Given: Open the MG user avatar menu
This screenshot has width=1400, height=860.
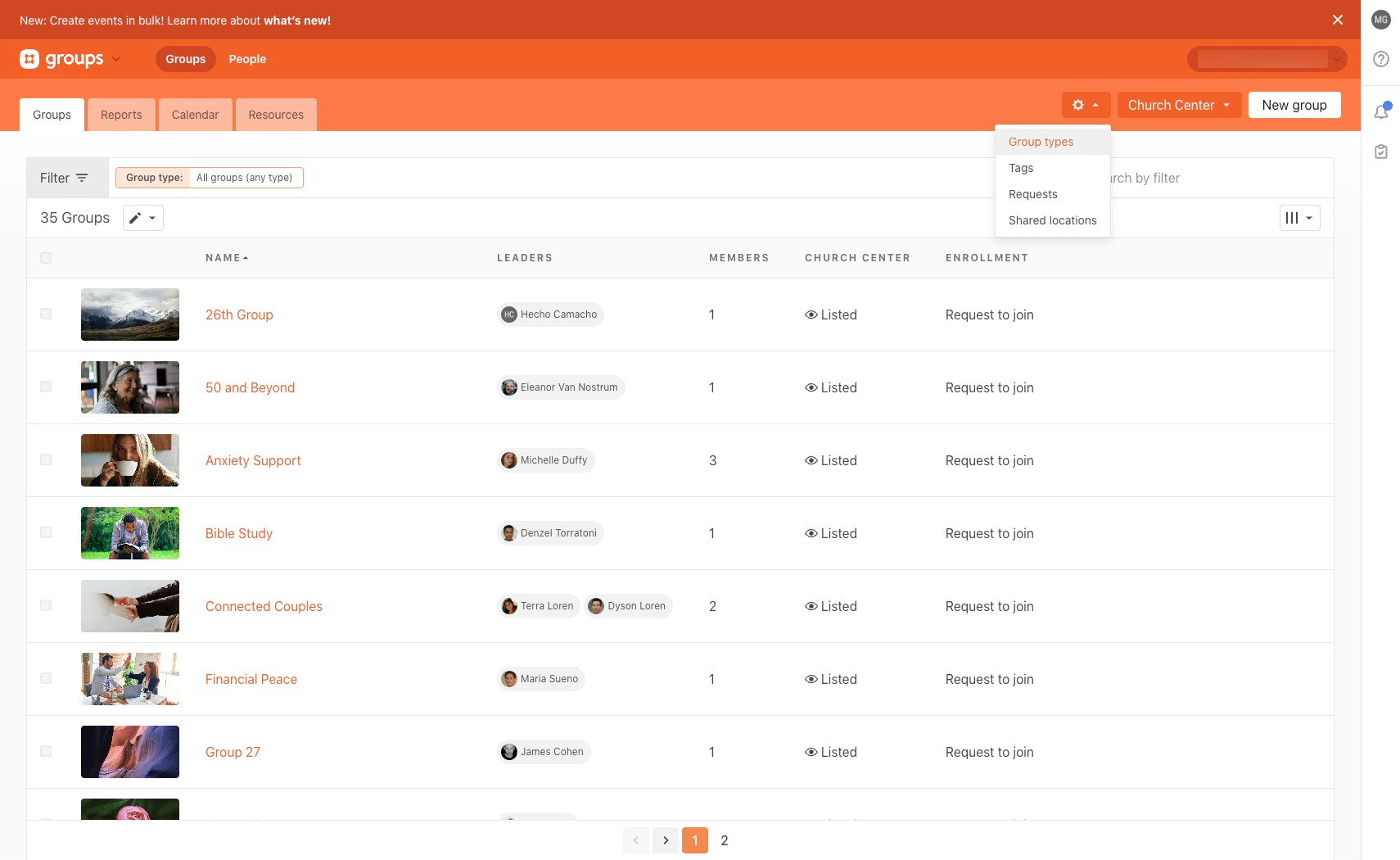Looking at the screenshot, I should 1381,20.
